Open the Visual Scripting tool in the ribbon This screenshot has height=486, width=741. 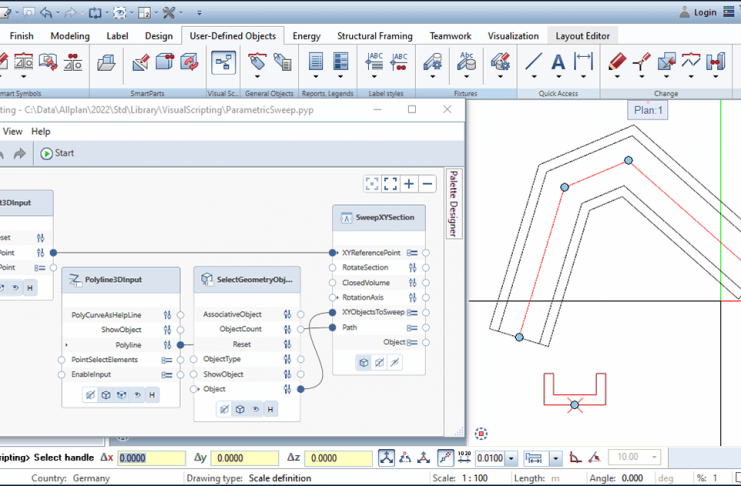click(x=223, y=64)
